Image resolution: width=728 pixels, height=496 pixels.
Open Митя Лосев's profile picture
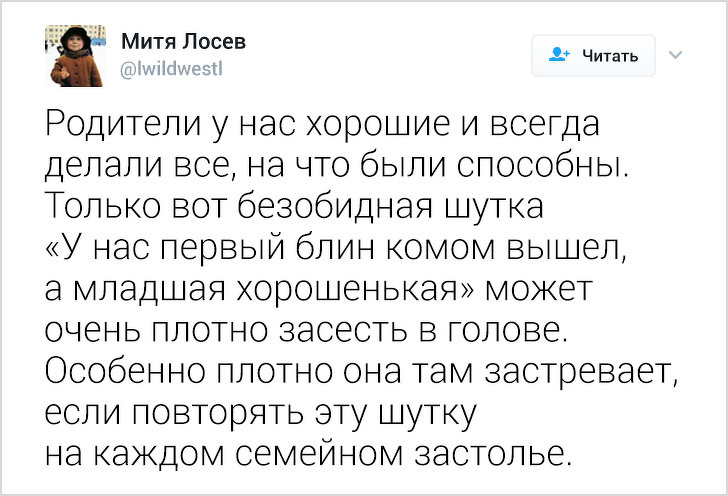pyautogui.click(x=76, y=56)
